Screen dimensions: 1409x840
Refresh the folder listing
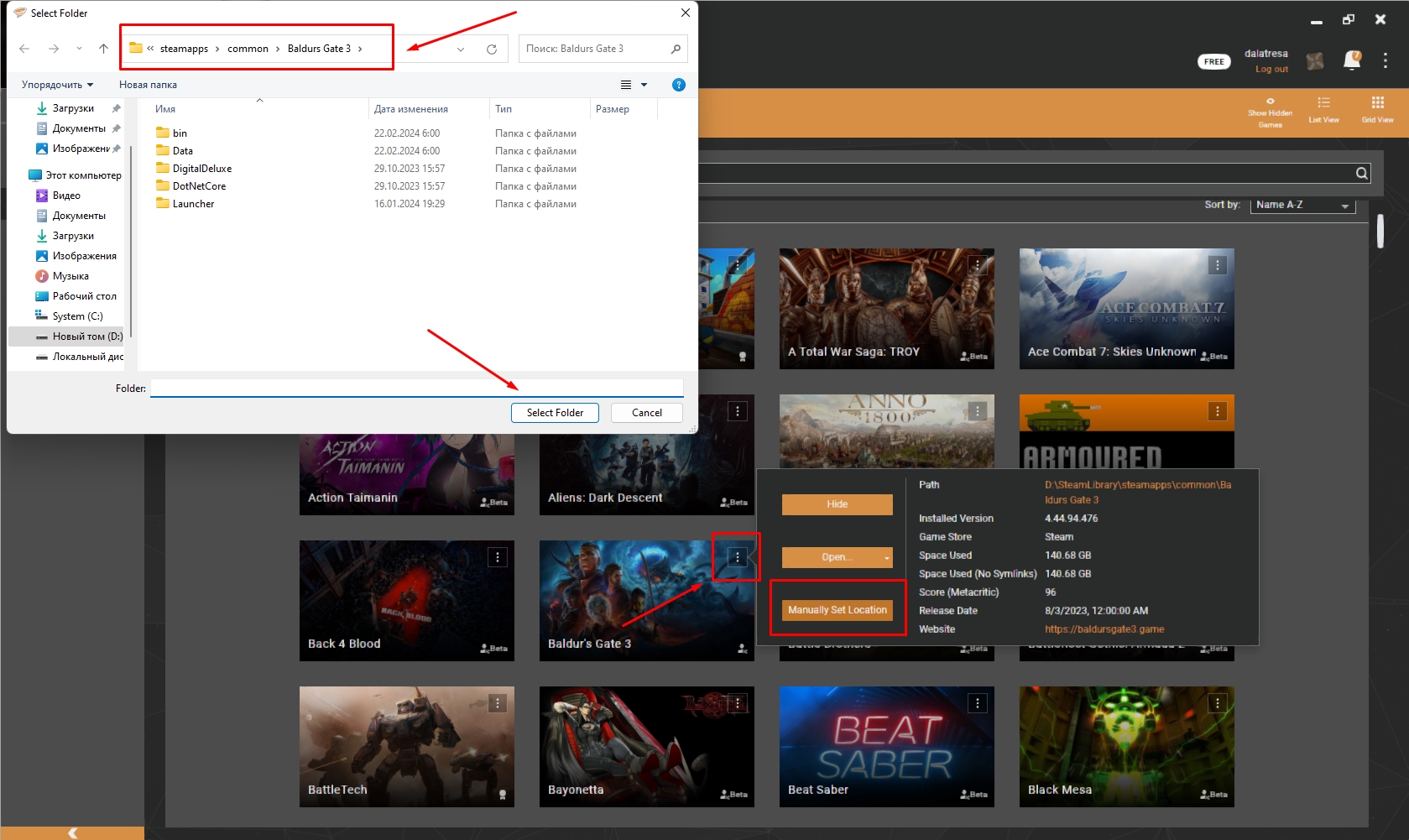(492, 49)
